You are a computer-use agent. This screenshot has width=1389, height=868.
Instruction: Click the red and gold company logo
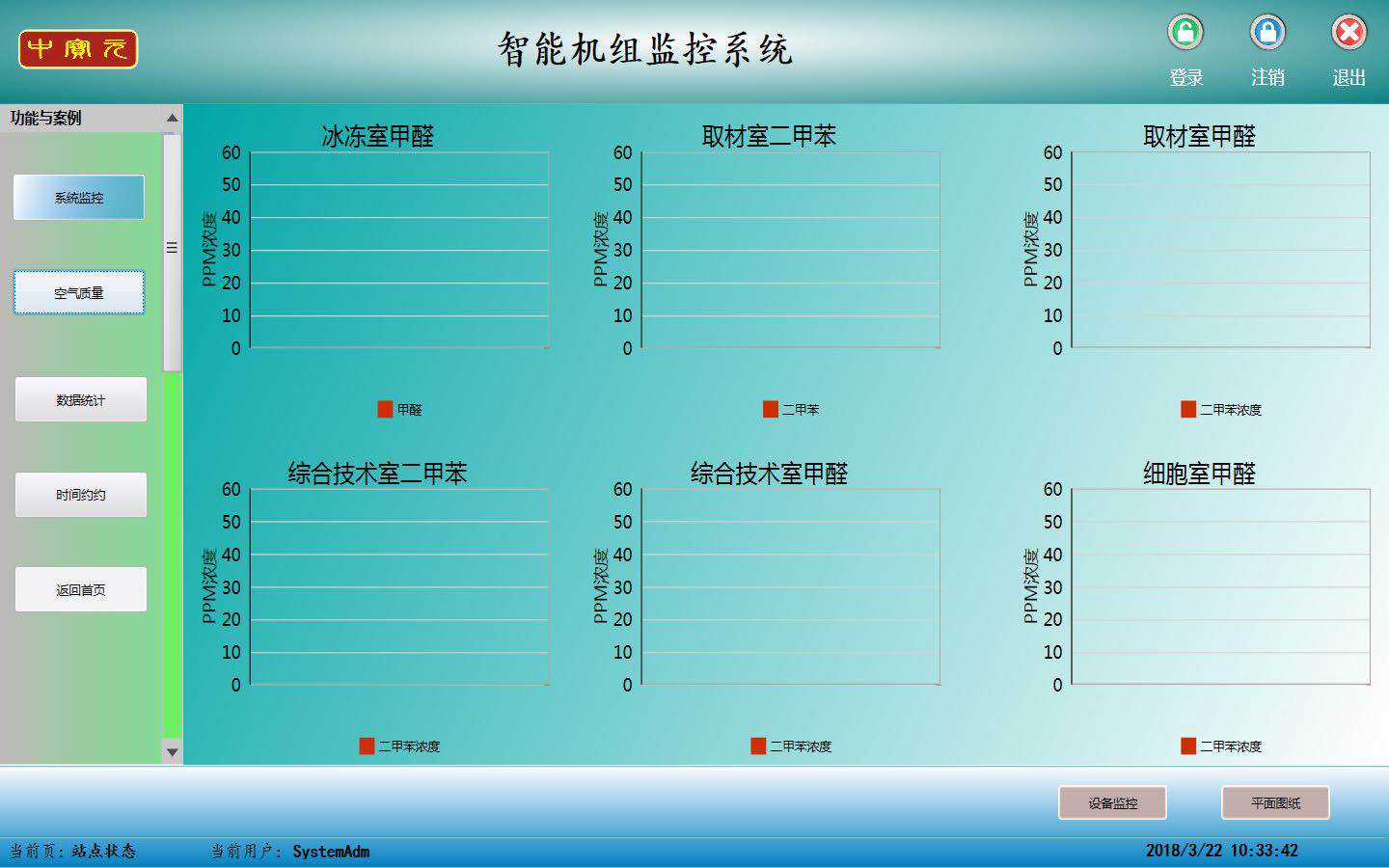[x=78, y=49]
